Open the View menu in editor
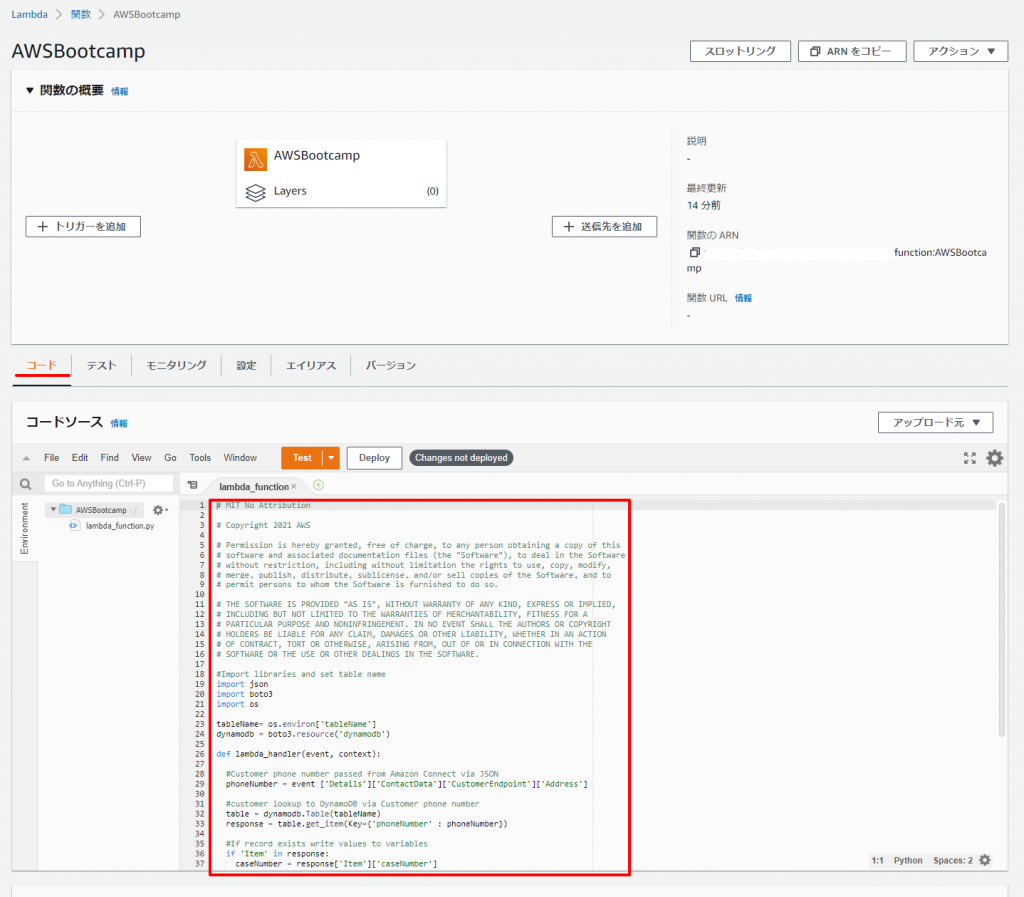The width and height of the screenshot is (1024, 897). pyautogui.click(x=141, y=458)
